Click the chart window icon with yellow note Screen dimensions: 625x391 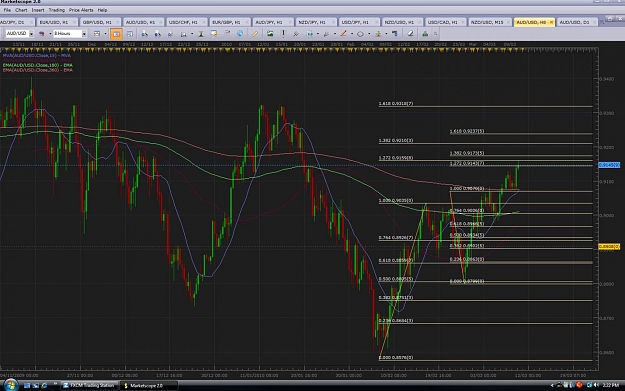pos(214,33)
